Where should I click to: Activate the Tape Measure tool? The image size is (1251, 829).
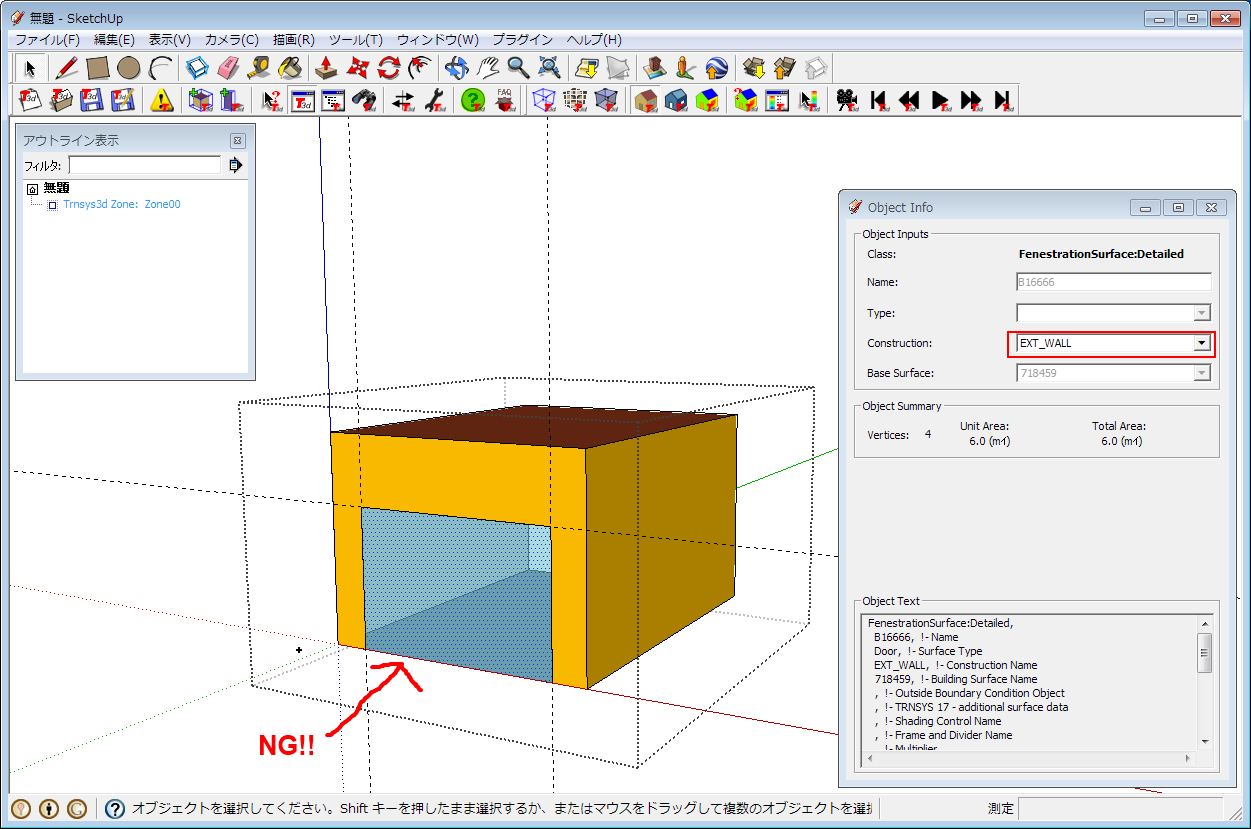tap(259, 68)
